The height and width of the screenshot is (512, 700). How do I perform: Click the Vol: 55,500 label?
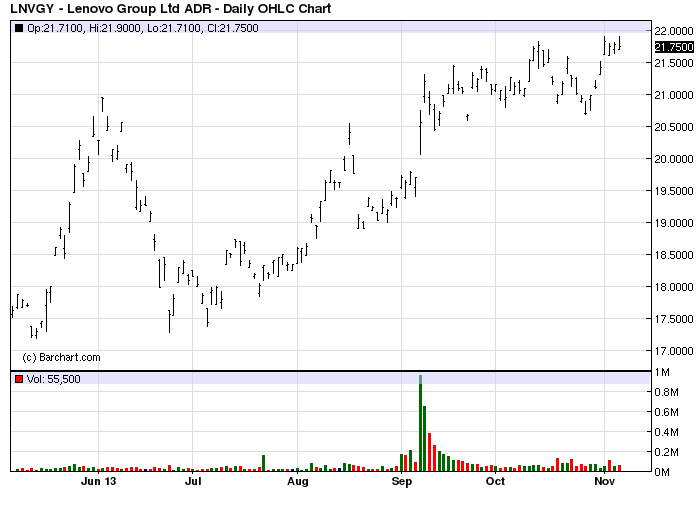(54, 379)
